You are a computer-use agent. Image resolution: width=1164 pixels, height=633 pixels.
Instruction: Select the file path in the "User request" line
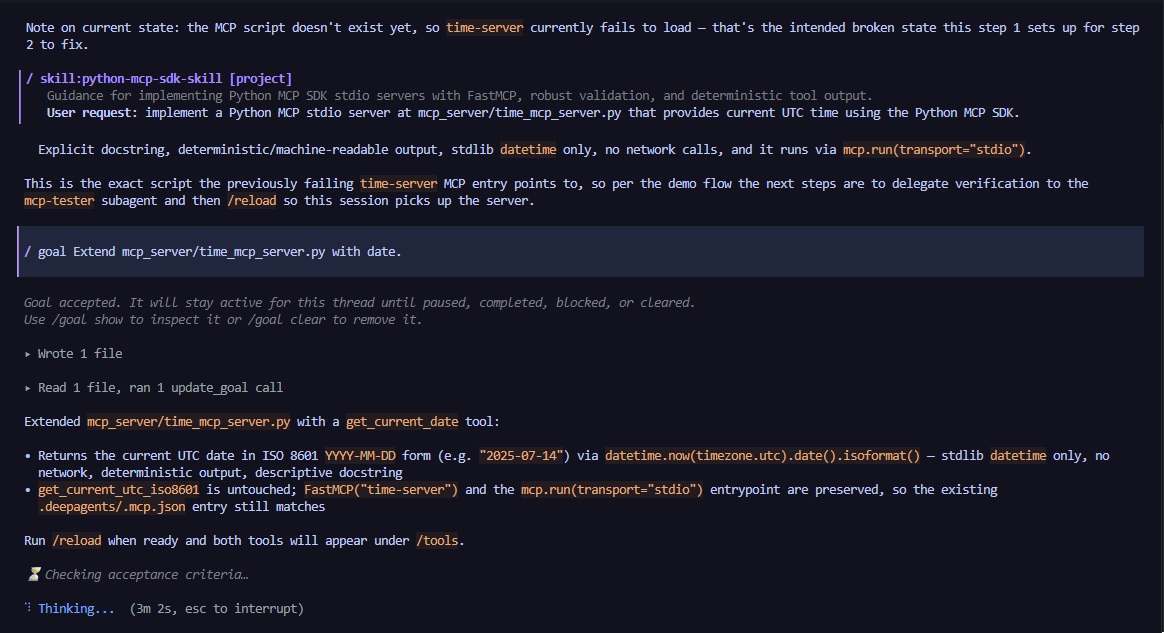[x=520, y=113]
